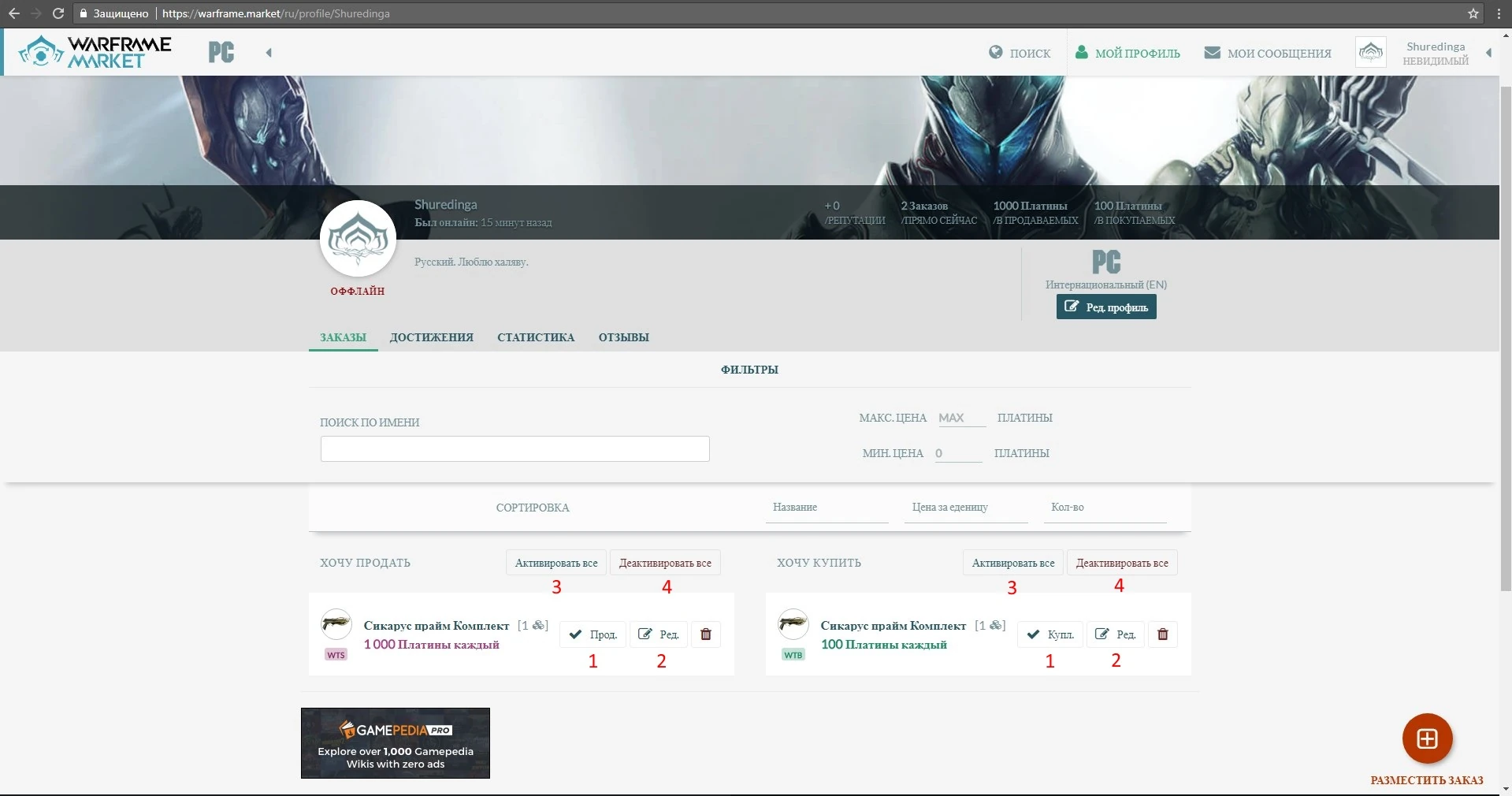The width and height of the screenshot is (1512, 796).
Task: Mark the buy order as bought with Купл.
Action: click(1050, 634)
